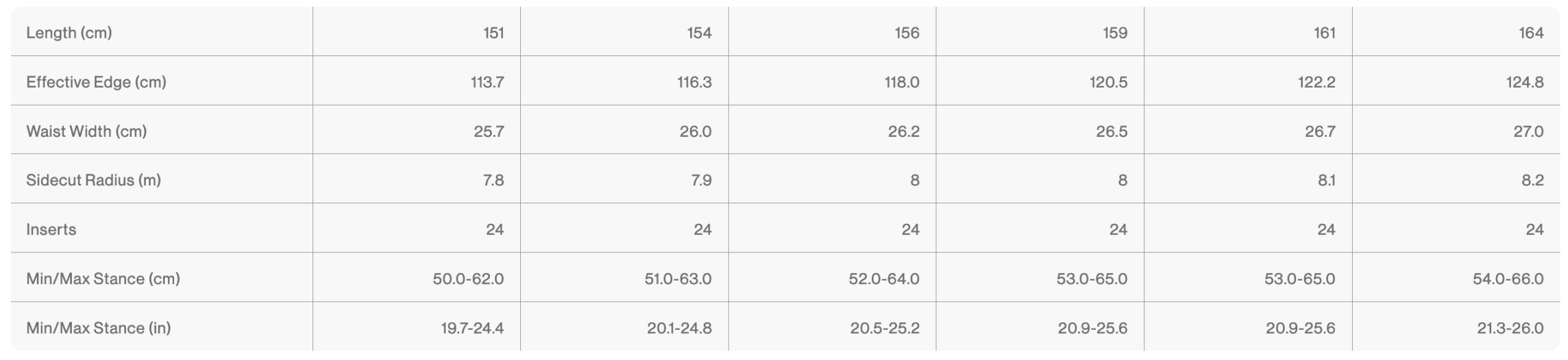Select the 151 length cell
Viewport: 1568px width, 360px height.
pyautogui.click(x=493, y=33)
